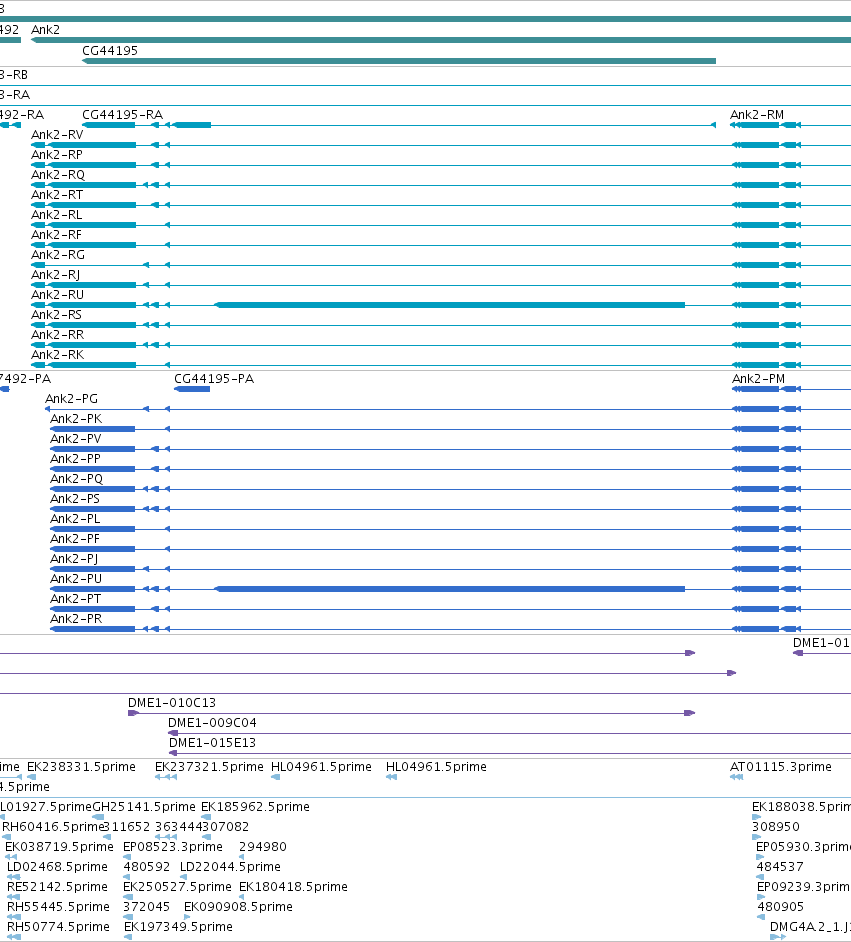
Task: Click the Ank2-RP transcript label
Action: (57, 154)
